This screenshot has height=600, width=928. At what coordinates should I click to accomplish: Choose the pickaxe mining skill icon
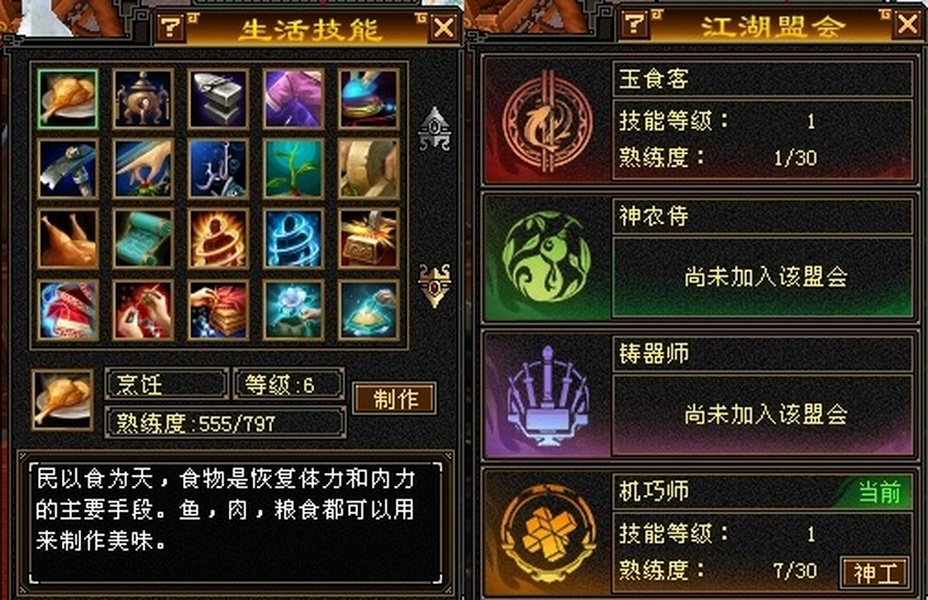[x=67, y=169]
